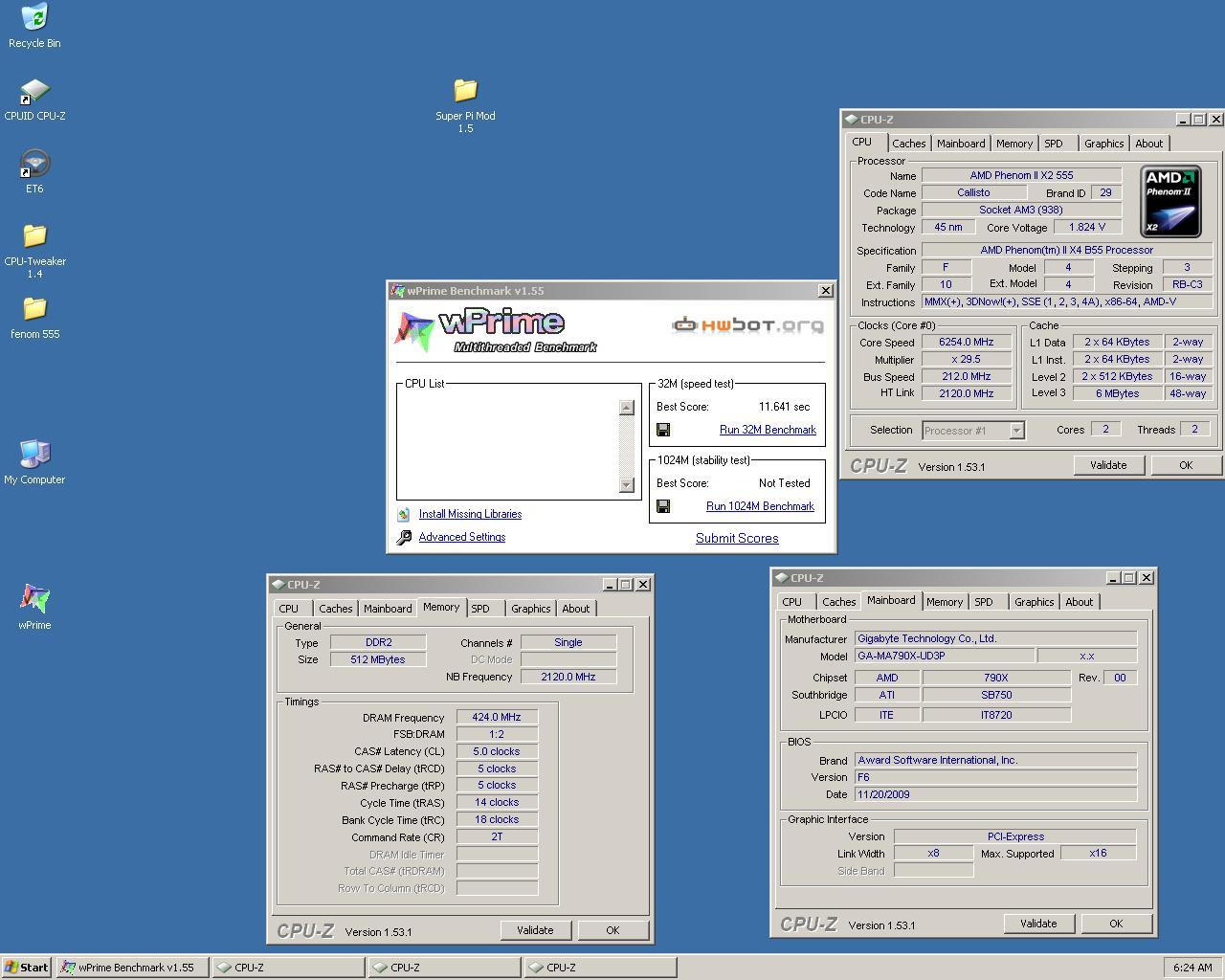This screenshot has width=1225, height=980.
Task: Switch to Caches tab in CPU window
Action: (x=909, y=144)
